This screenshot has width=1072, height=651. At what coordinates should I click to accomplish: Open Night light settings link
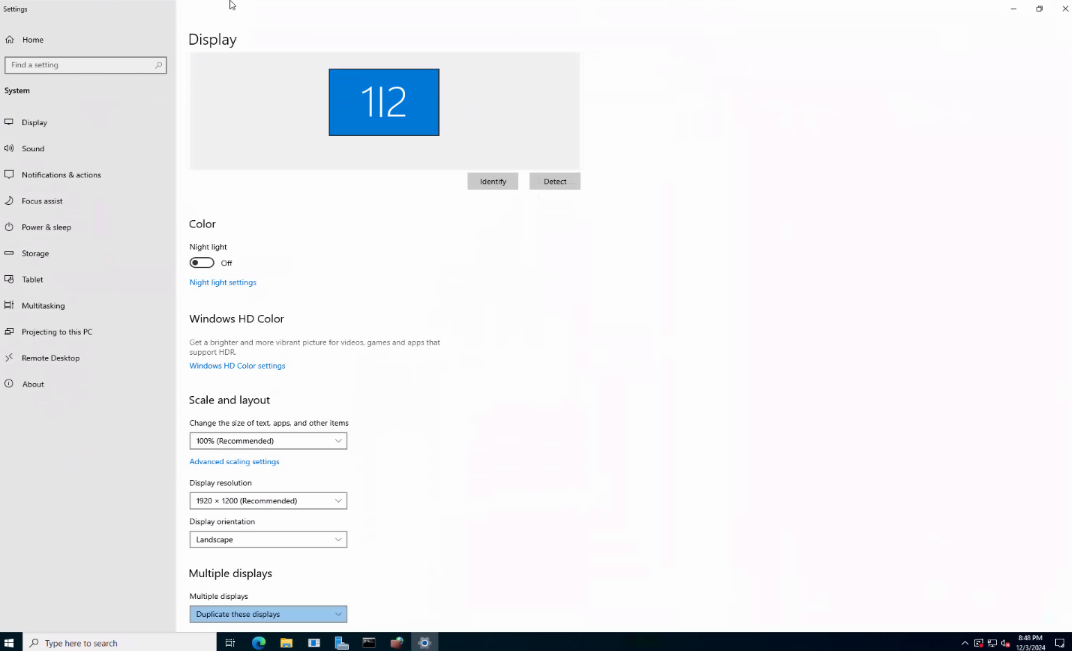pos(223,282)
